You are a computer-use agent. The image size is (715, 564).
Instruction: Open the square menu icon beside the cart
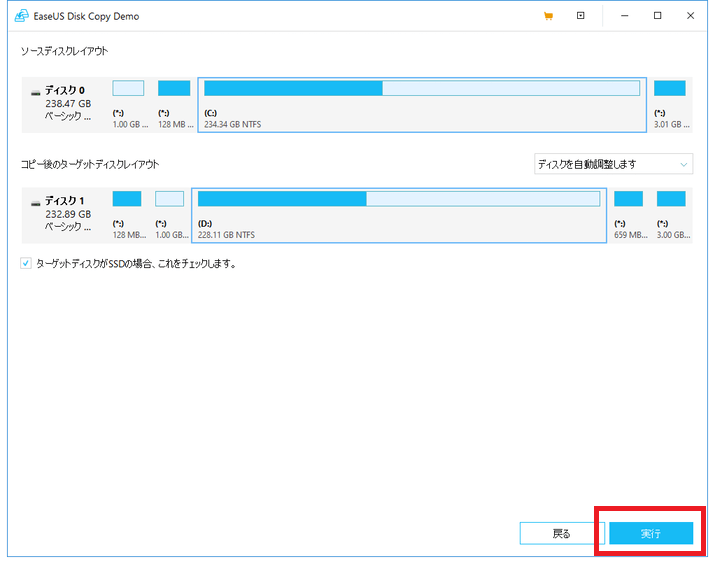pos(580,16)
